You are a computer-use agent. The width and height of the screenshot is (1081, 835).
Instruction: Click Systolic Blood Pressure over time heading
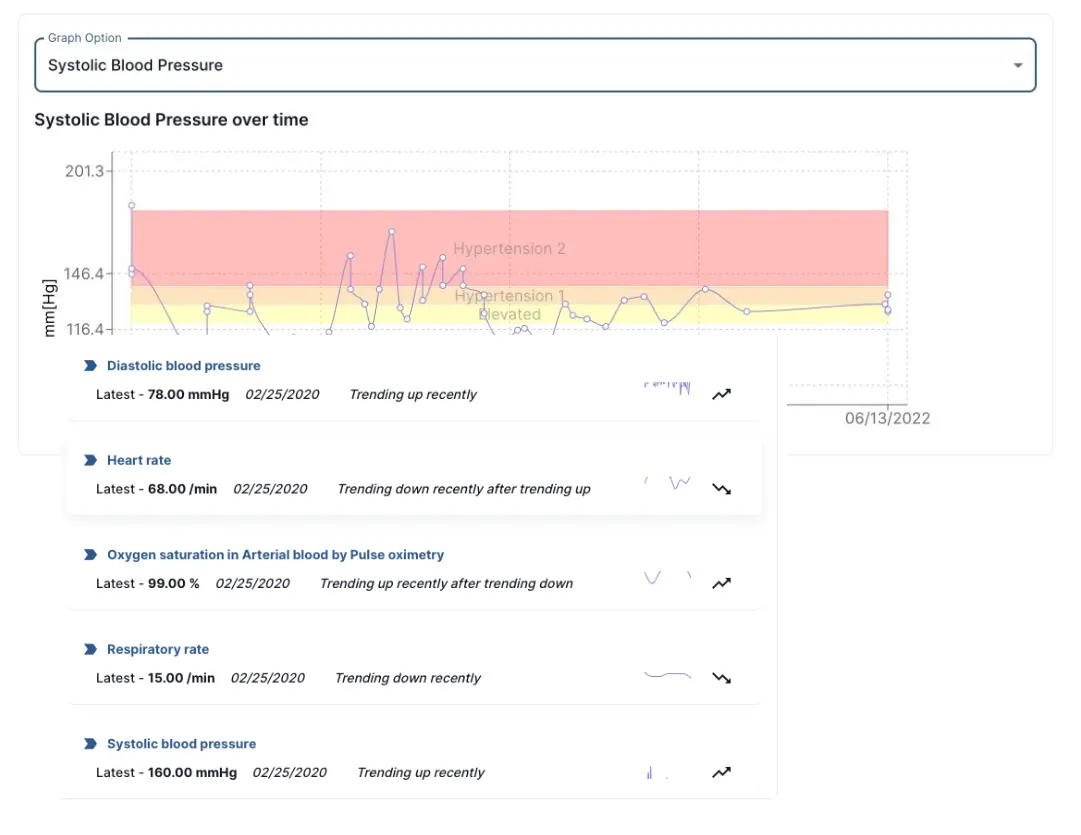tap(171, 120)
